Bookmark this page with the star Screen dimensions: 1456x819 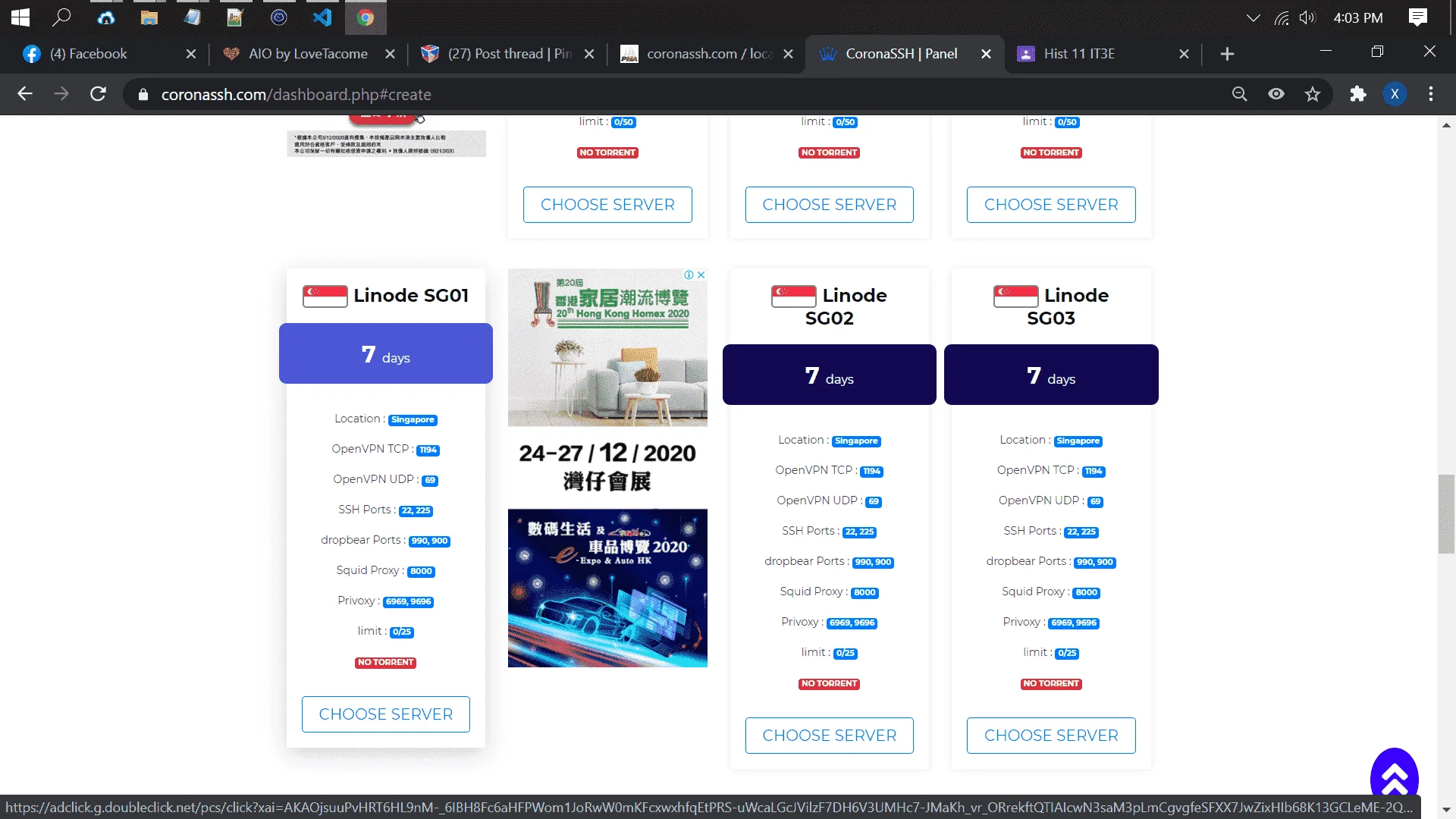pos(1313,94)
